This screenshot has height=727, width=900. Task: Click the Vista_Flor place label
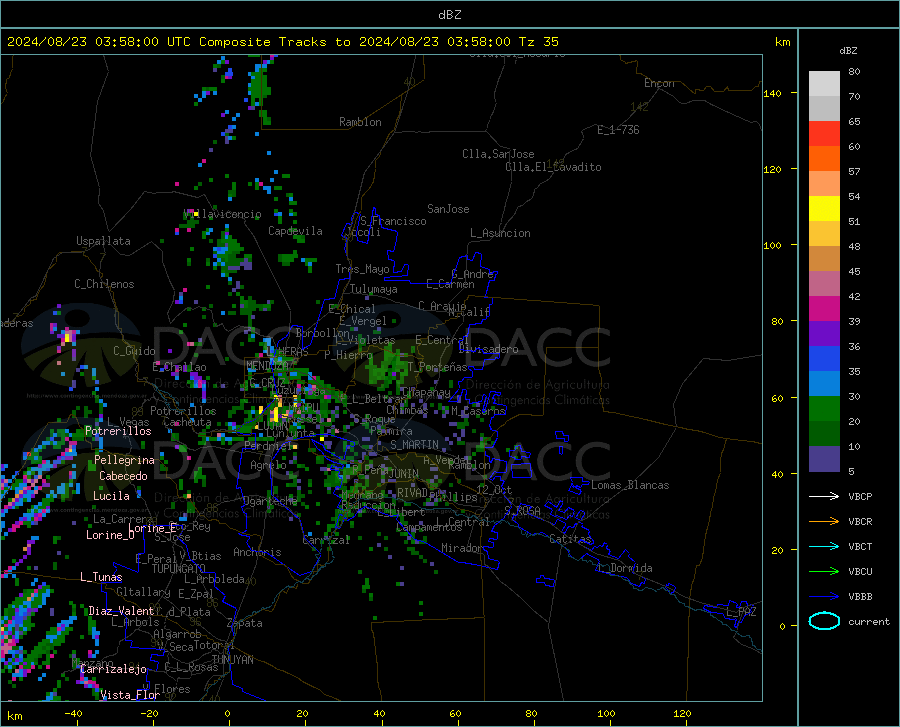[130, 695]
